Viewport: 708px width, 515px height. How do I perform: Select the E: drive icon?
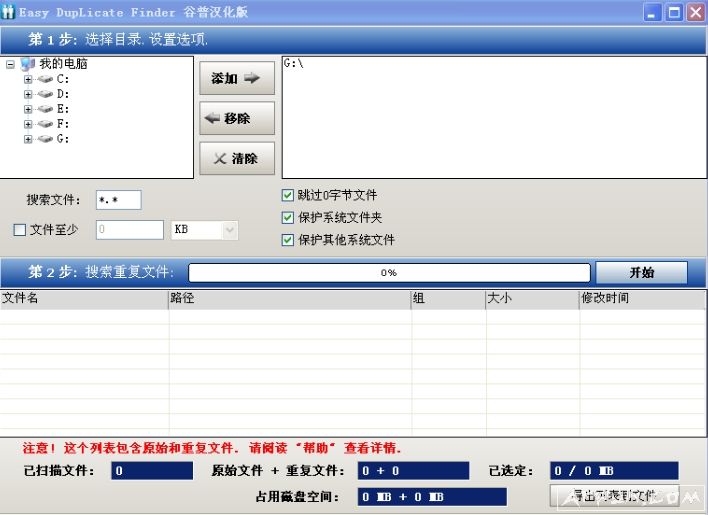click(46, 109)
